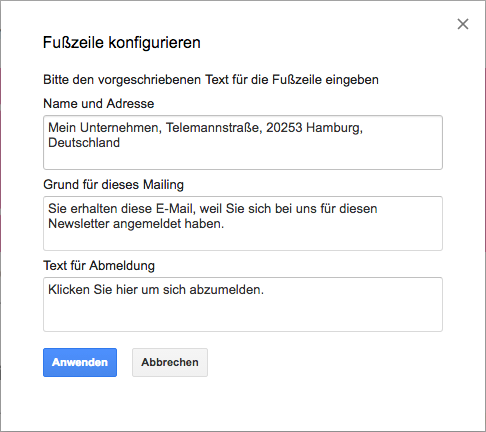This screenshot has height=432, width=486.
Task: Place cursor on postal code '20253'
Action: pos(284,128)
